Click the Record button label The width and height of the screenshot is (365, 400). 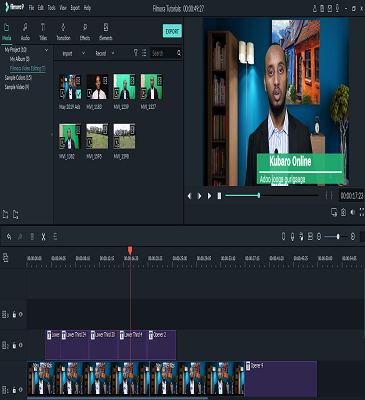tap(101, 53)
